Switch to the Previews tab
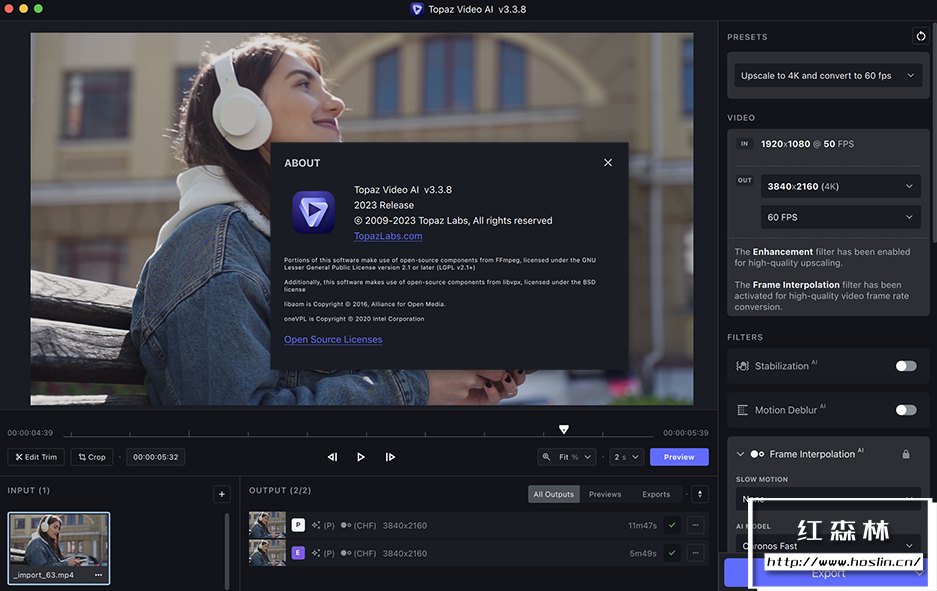Screen dimensions: 937x591 [x=605, y=494]
